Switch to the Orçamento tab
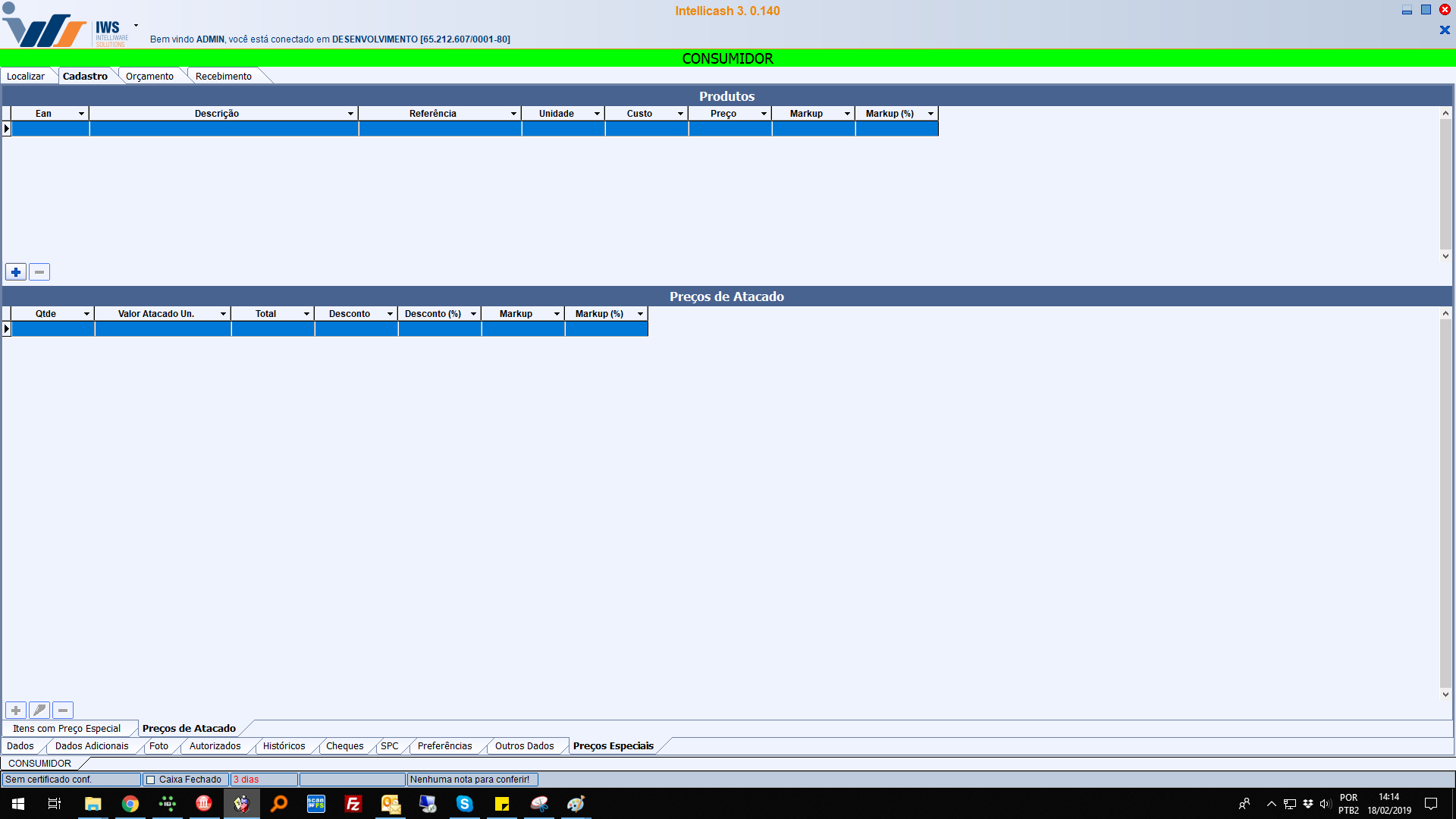The image size is (1456, 819). (x=149, y=77)
